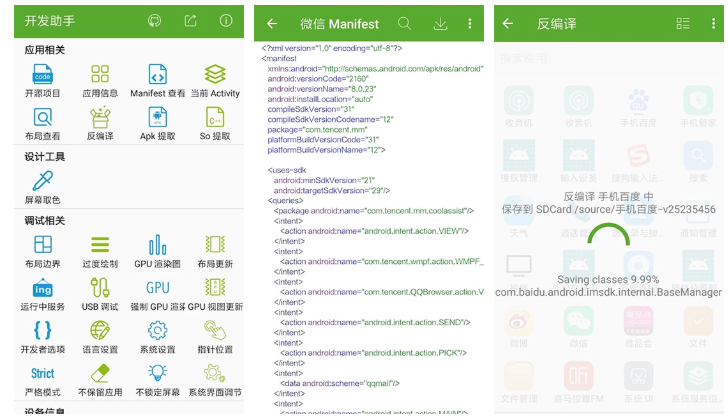Select the 系统 UI app

tap(638, 382)
